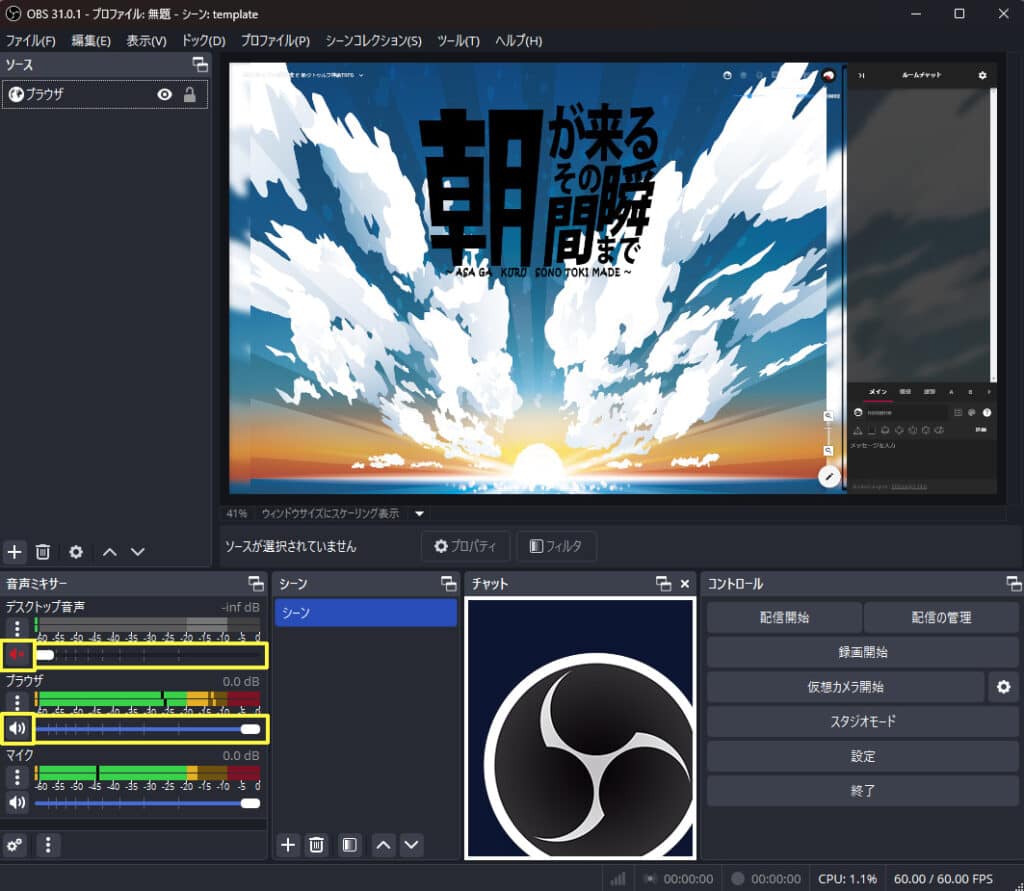This screenshot has height=891, width=1024.
Task: Unmute the デスクトップ音声 channel
Action: pyautogui.click(x=17, y=655)
